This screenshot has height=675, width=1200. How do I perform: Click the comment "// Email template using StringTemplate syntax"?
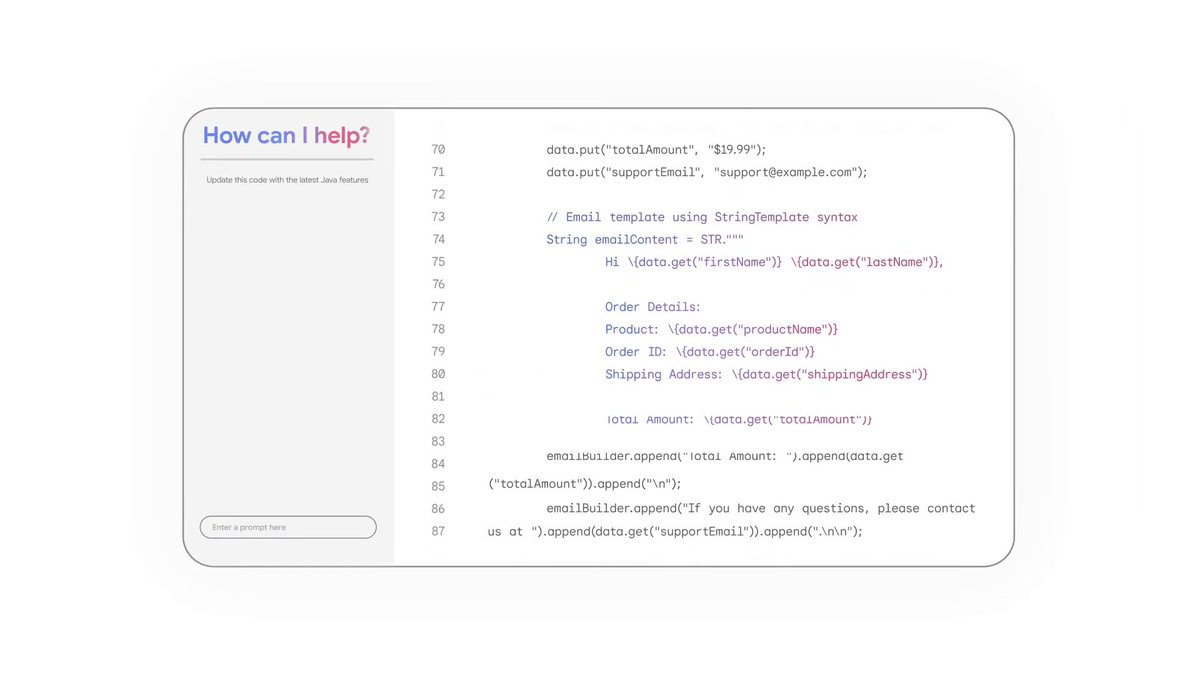pos(702,217)
